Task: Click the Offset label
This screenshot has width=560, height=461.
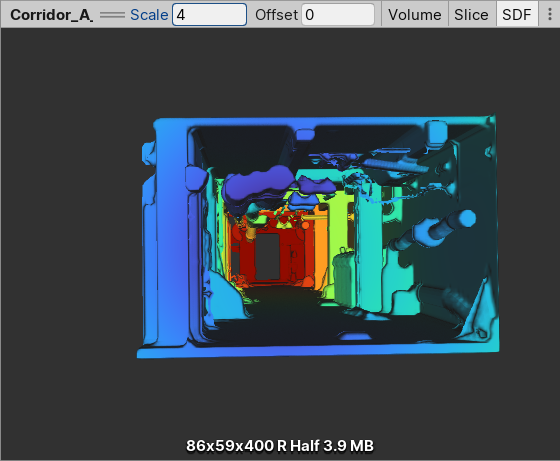Action: [x=276, y=15]
